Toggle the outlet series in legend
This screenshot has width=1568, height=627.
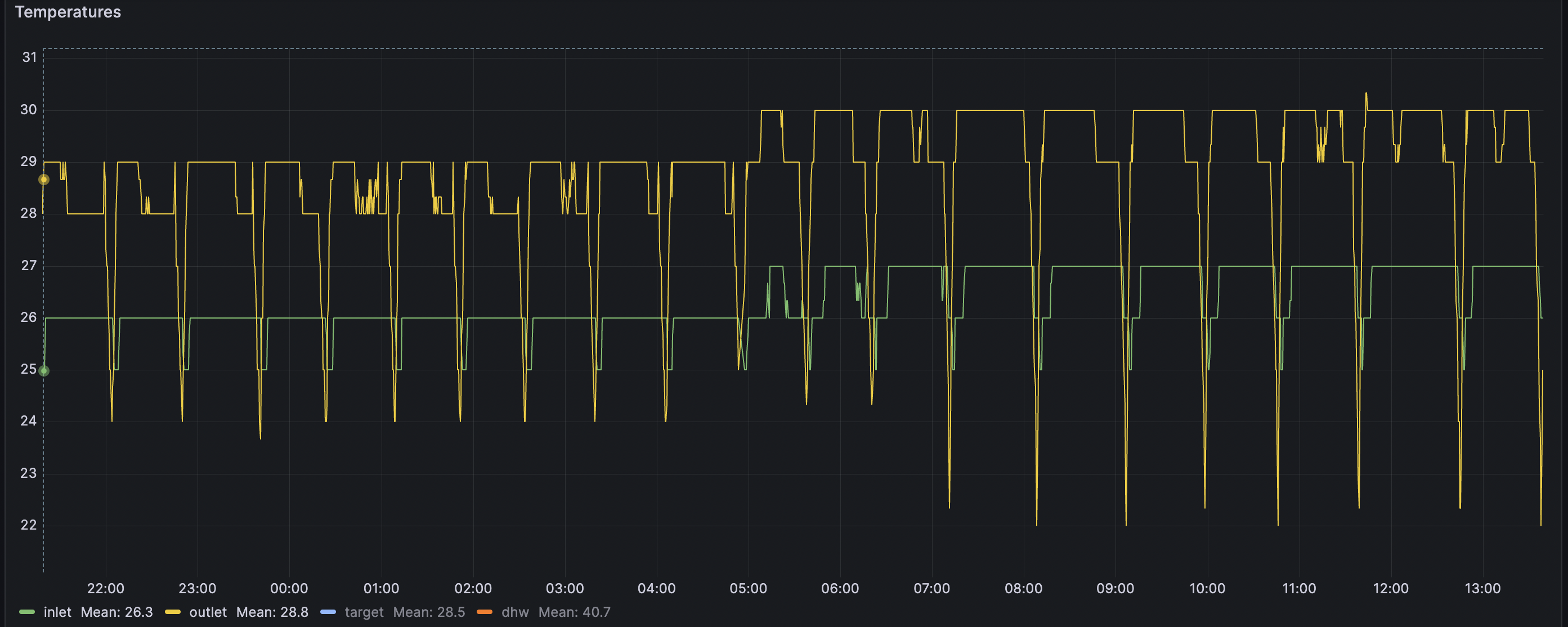[208, 612]
